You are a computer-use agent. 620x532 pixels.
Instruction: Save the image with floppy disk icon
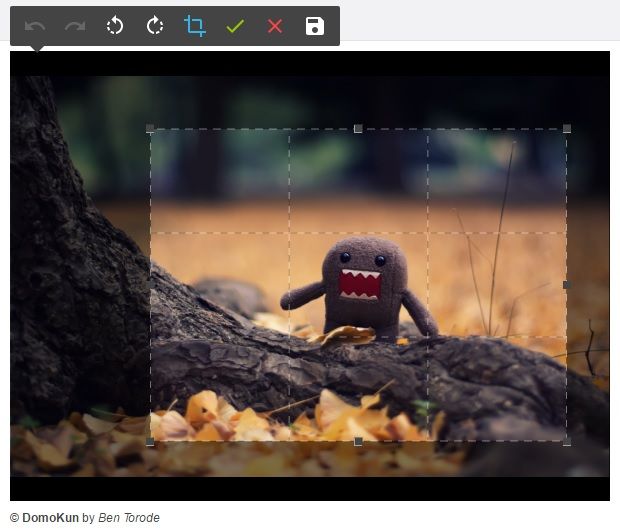[x=315, y=26]
